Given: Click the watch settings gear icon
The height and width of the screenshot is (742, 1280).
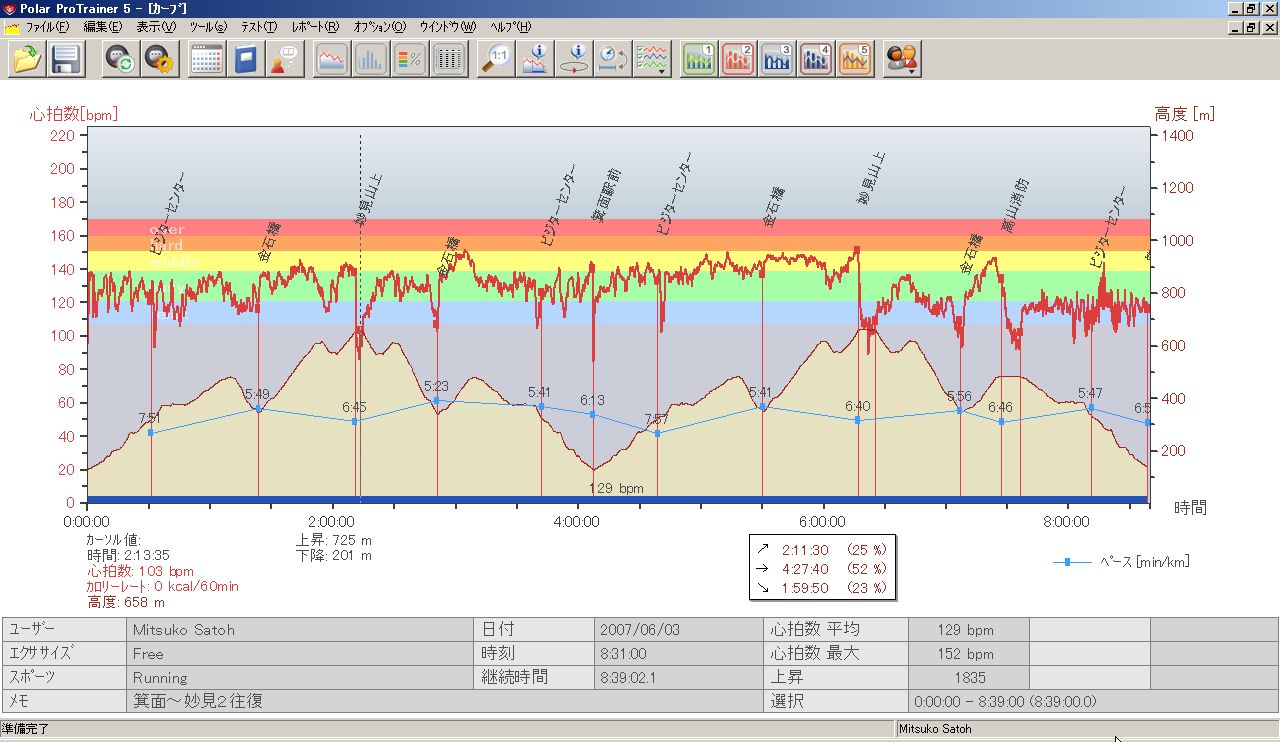Looking at the screenshot, I should coord(160,59).
